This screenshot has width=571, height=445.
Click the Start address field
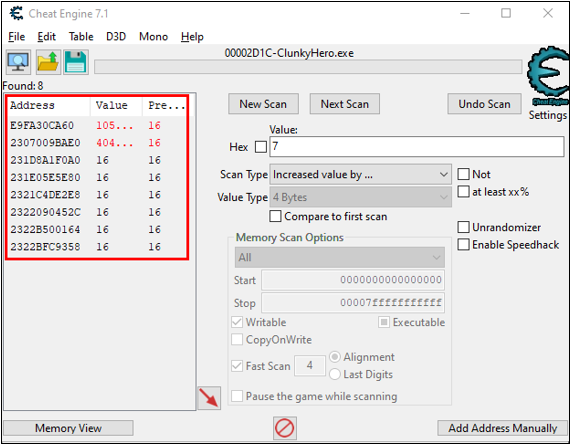click(x=353, y=280)
